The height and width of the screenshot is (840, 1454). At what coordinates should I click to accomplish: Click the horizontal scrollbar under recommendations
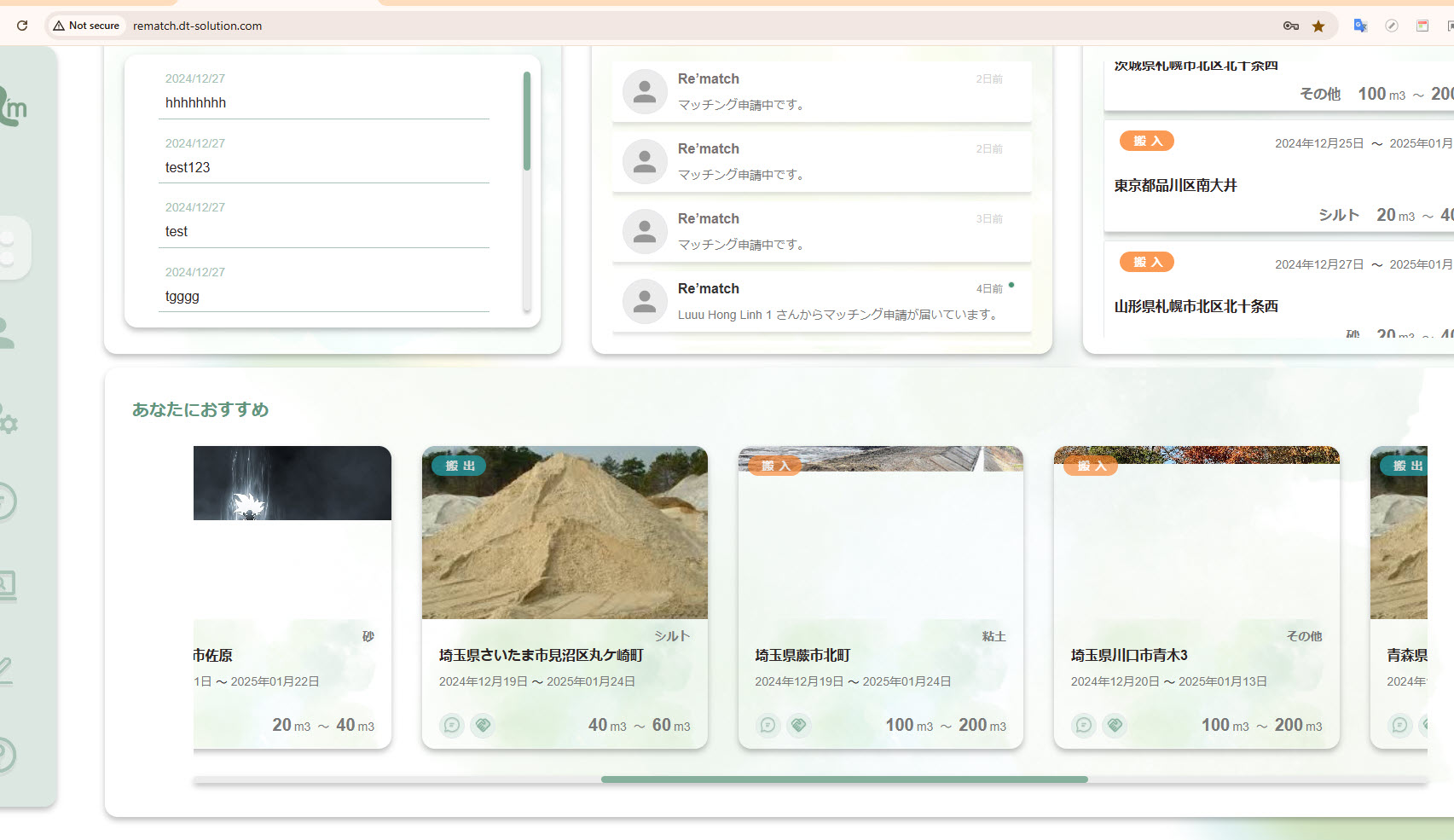(843, 779)
